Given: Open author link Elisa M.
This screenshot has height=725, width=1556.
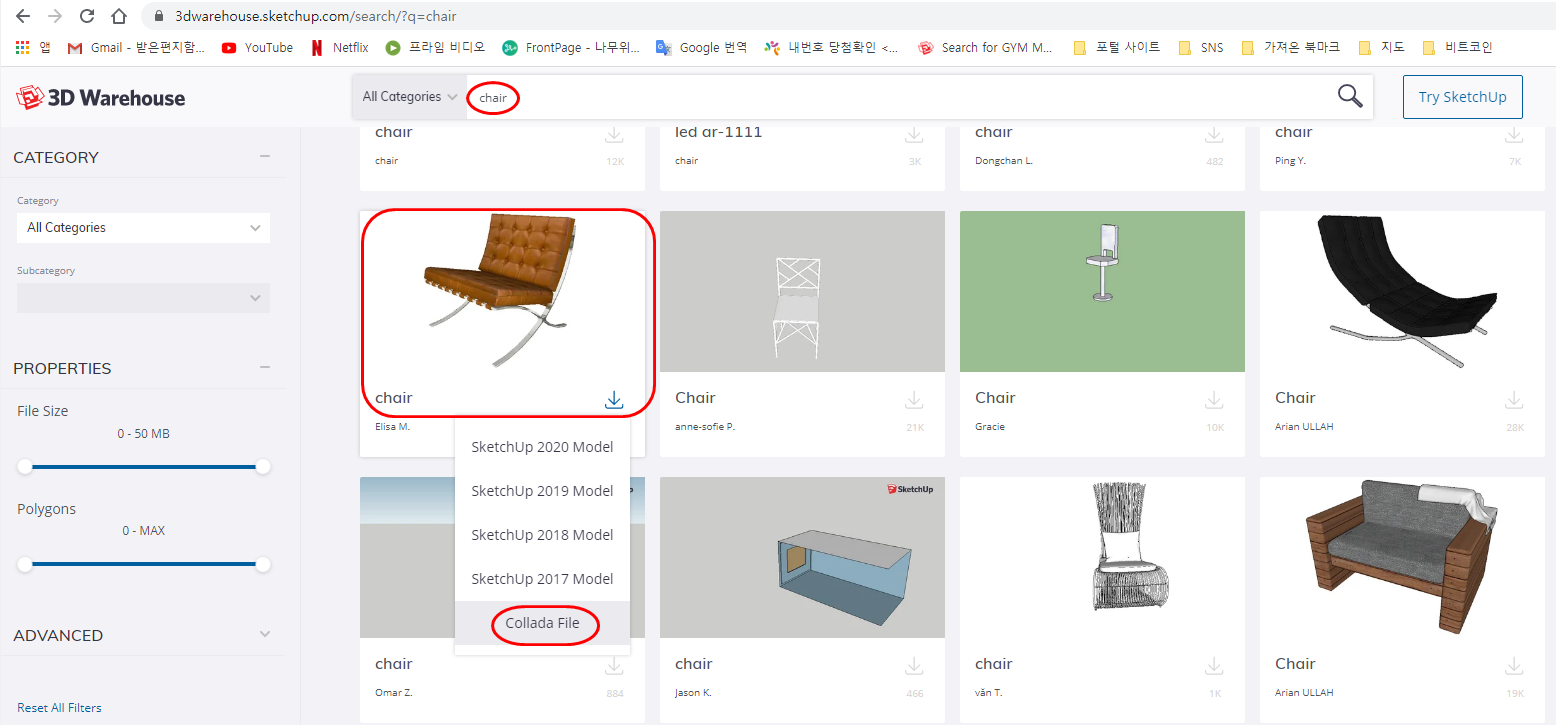Looking at the screenshot, I should point(392,427).
